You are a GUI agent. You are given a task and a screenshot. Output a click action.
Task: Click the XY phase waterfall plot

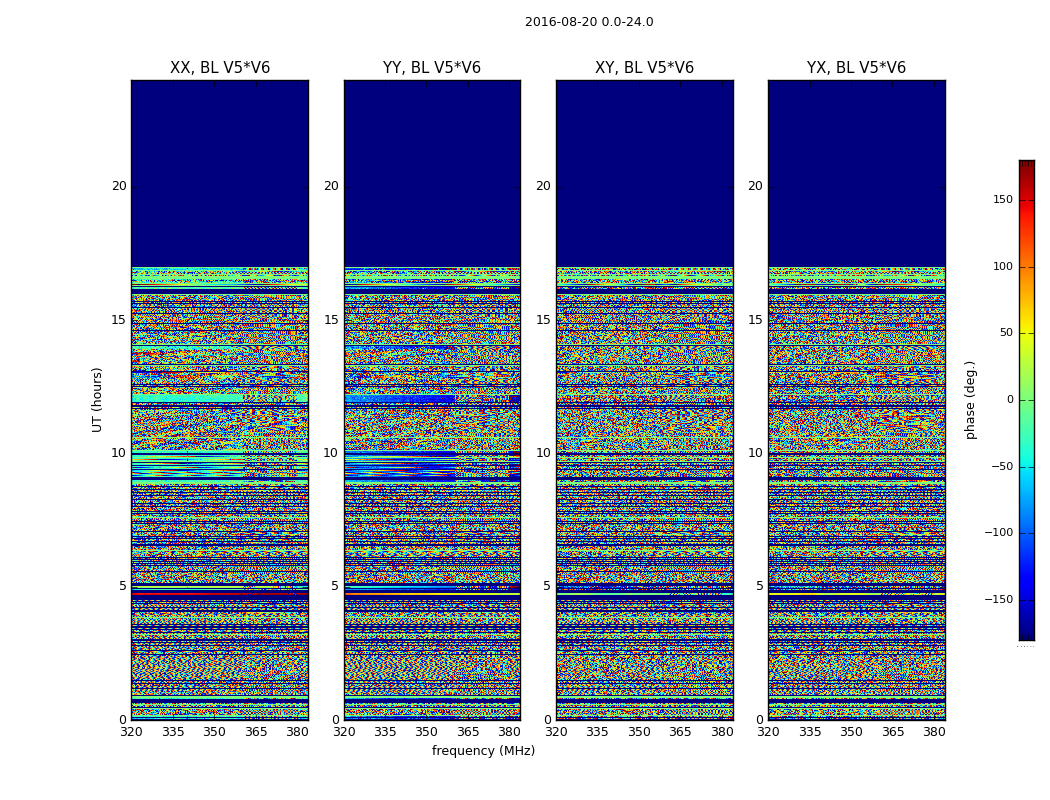pyautogui.click(x=644, y=400)
